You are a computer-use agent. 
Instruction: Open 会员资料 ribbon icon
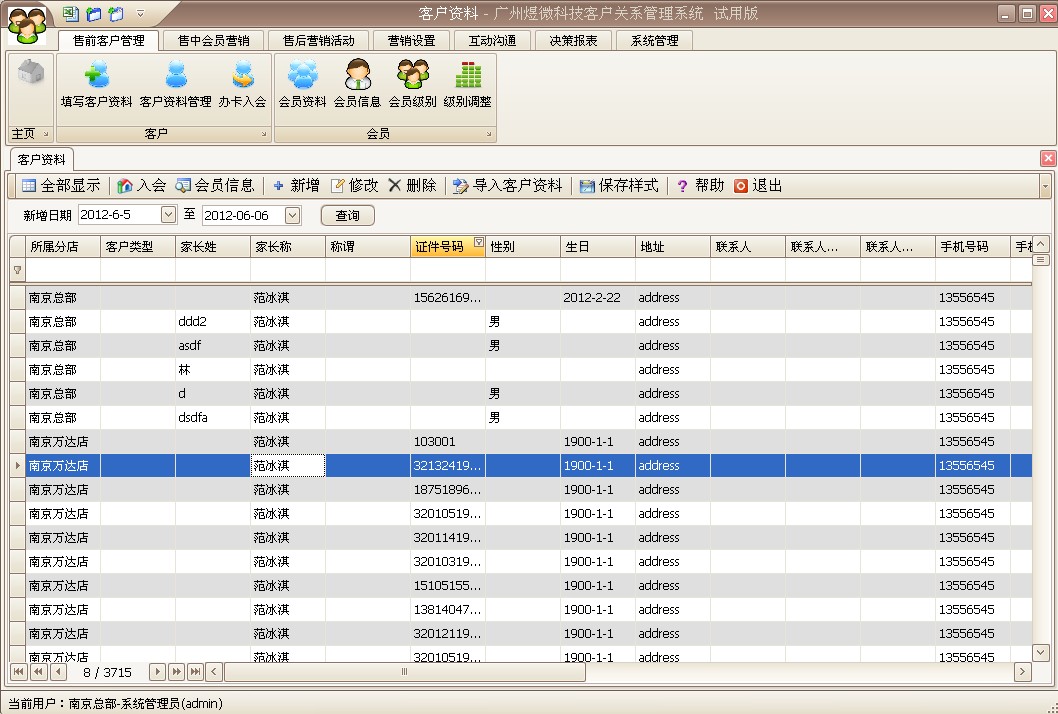(x=302, y=84)
